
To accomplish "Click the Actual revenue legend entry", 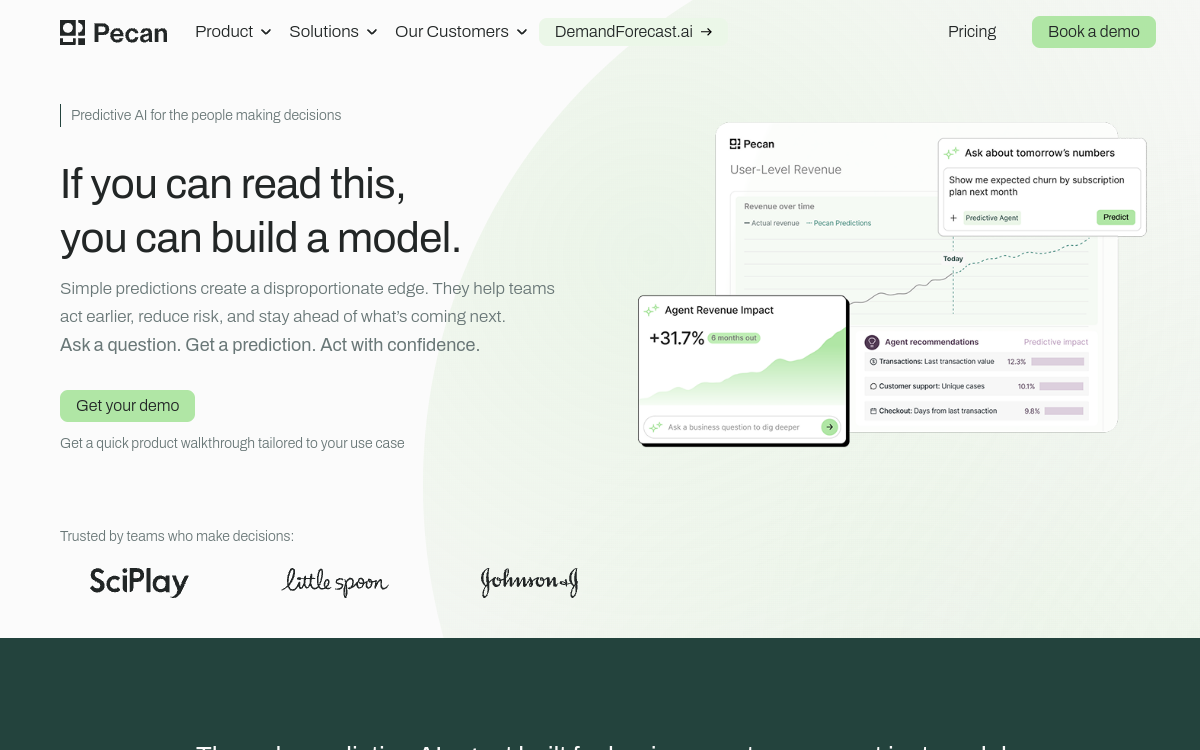I will click(x=772, y=223).
